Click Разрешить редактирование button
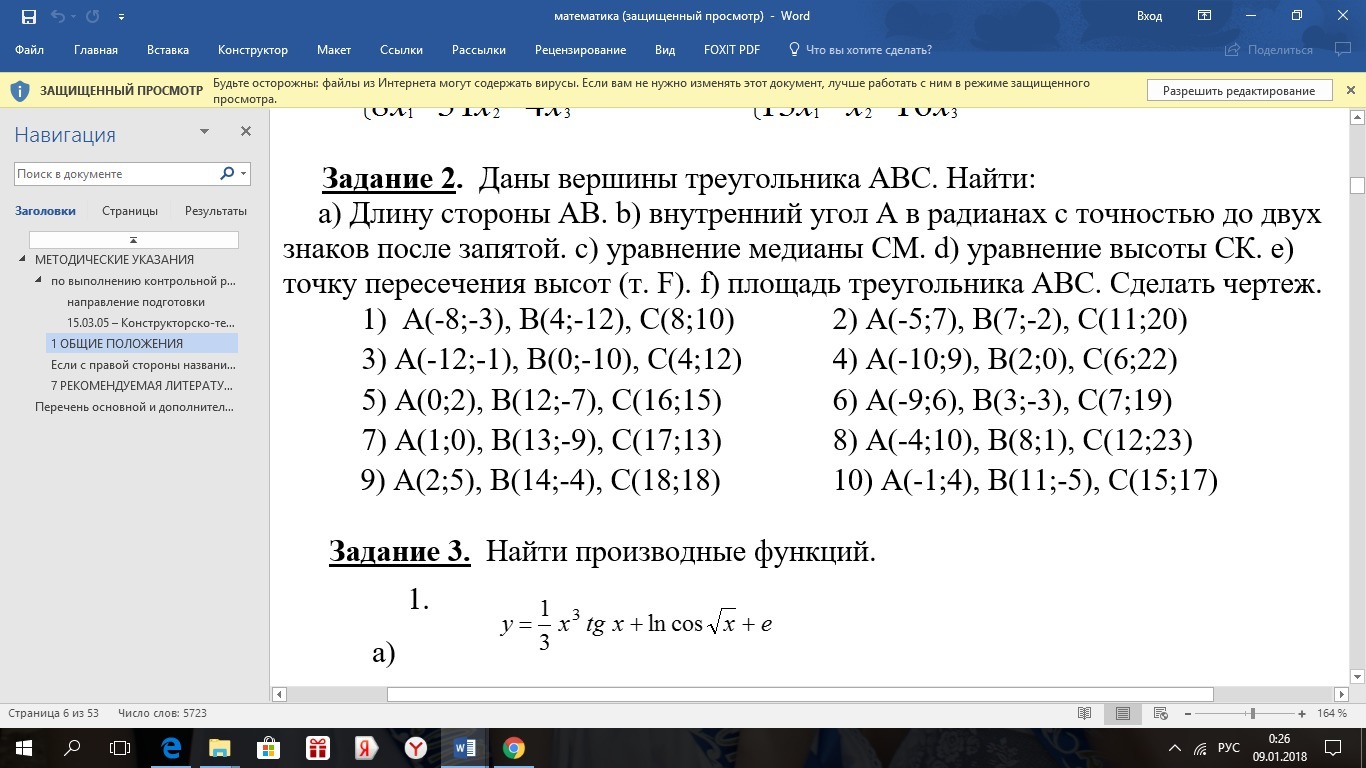Screen dimensions: 1366x768 (x=1239, y=91)
